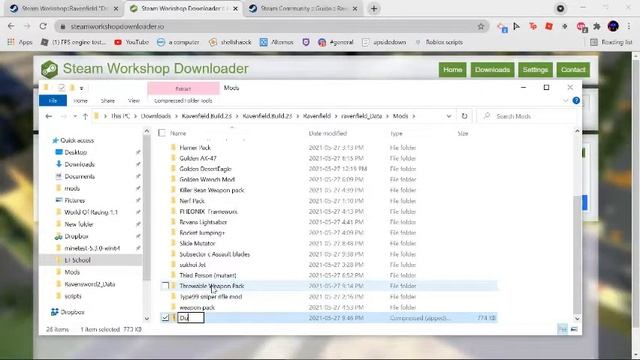This screenshot has width=640, height=360.
Task: Reload the Steam Workshop Downloader page
Action: (x=43, y=26)
